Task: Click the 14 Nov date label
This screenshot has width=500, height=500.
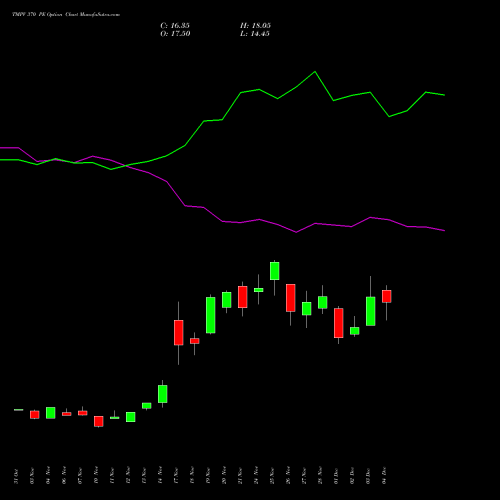Action: 160,476
